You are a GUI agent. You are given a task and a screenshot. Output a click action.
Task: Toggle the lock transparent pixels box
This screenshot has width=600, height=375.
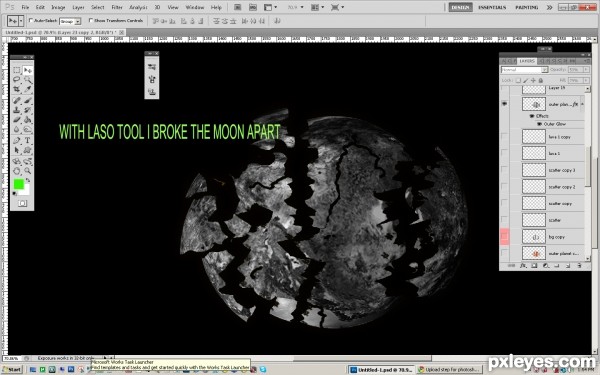518,80
